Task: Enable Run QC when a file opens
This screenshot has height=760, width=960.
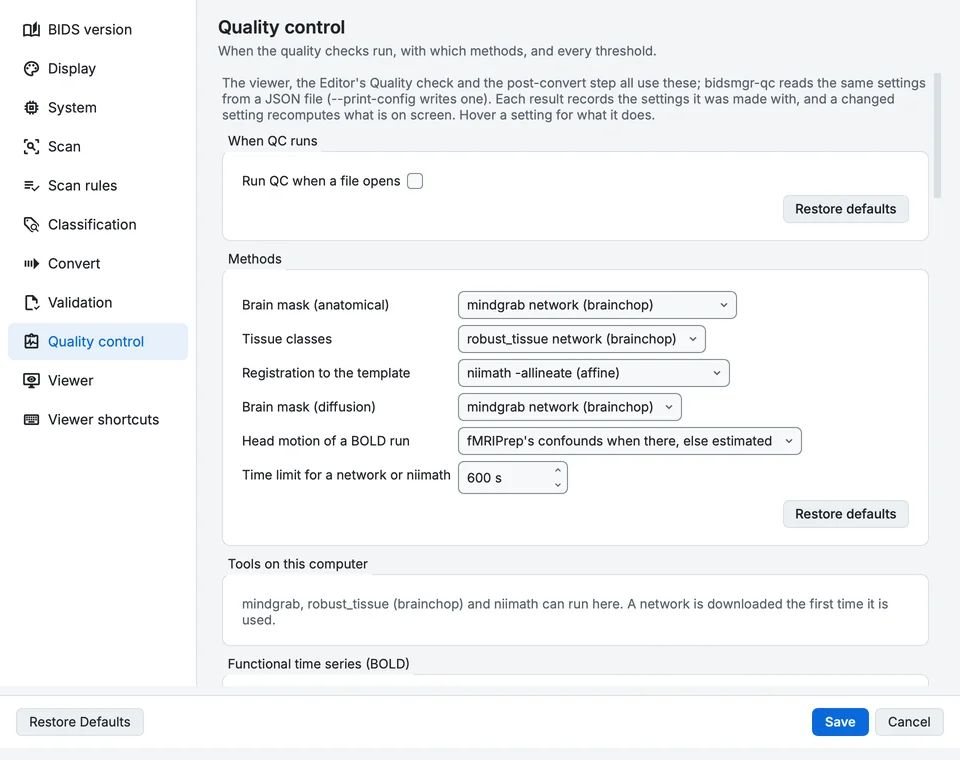Action: (415, 181)
